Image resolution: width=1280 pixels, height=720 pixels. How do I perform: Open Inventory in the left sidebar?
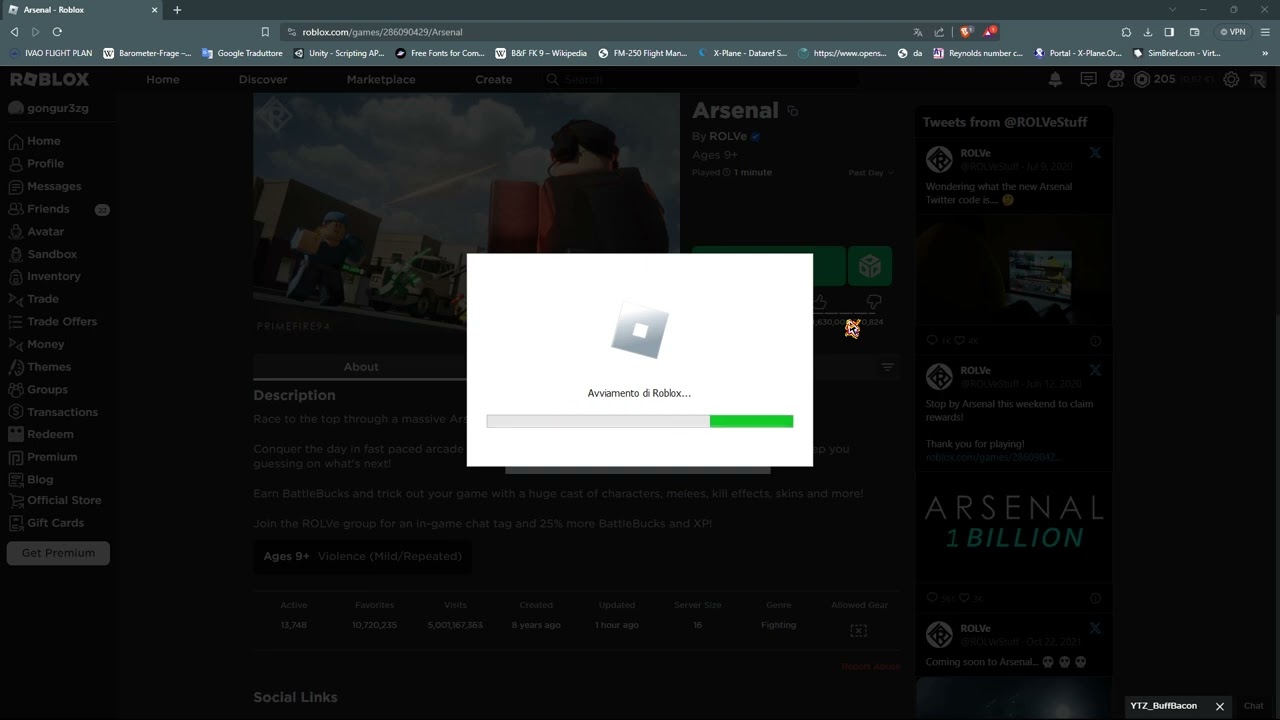(x=53, y=276)
